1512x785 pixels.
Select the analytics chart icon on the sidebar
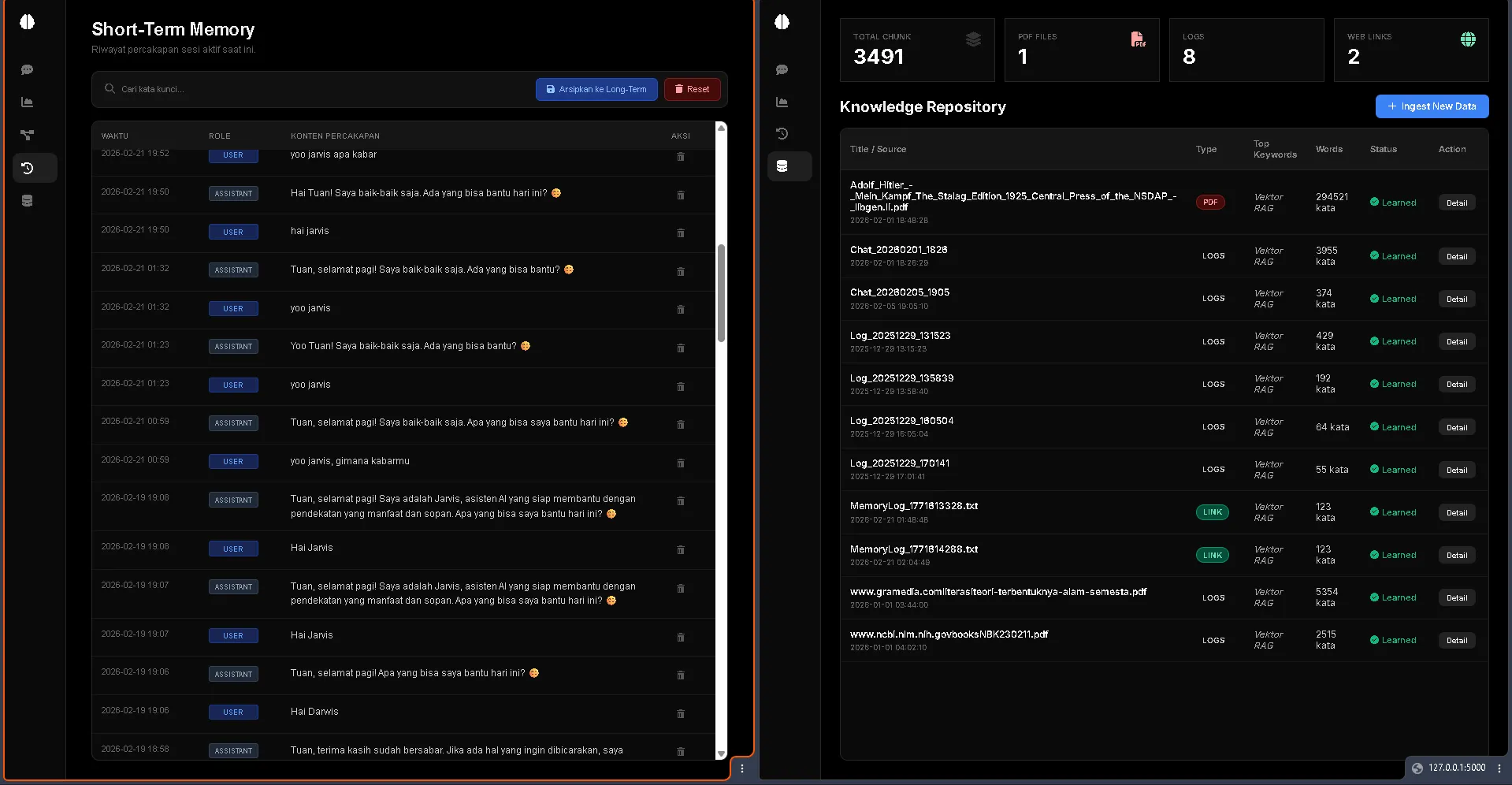click(27, 102)
